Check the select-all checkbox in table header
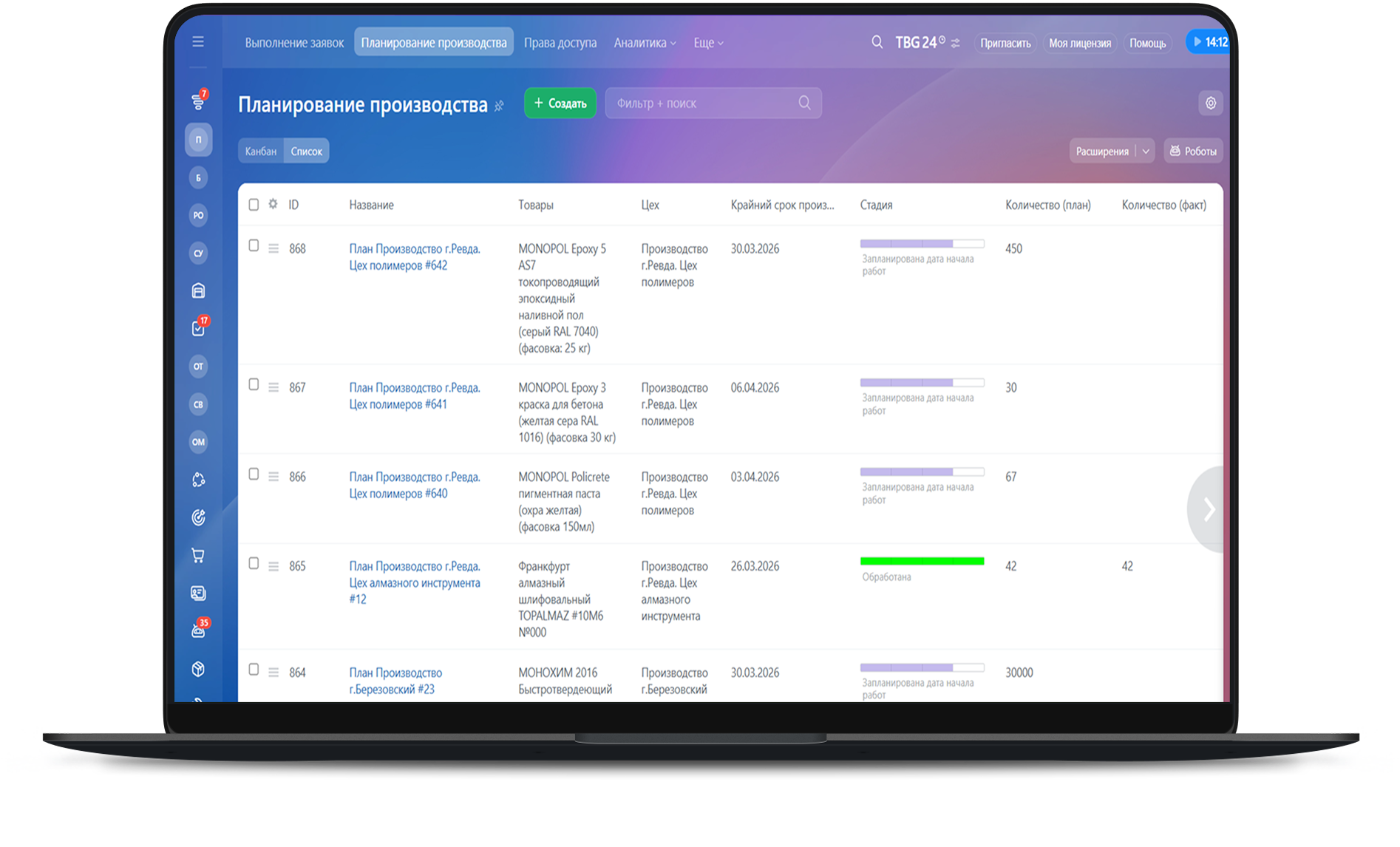 (x=254, y=205)
